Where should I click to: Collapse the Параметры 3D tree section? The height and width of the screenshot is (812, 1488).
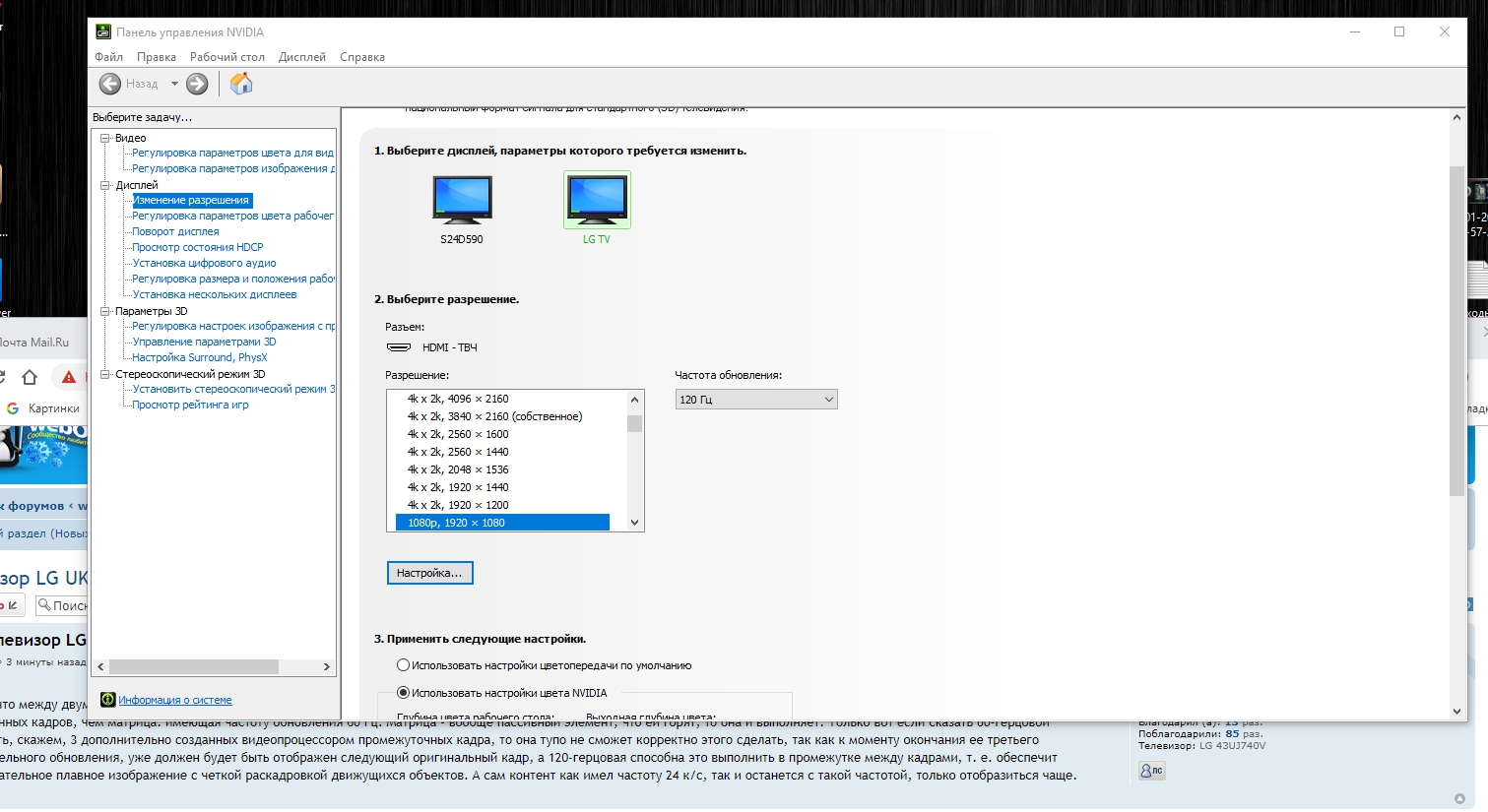(x=105, y=311)
